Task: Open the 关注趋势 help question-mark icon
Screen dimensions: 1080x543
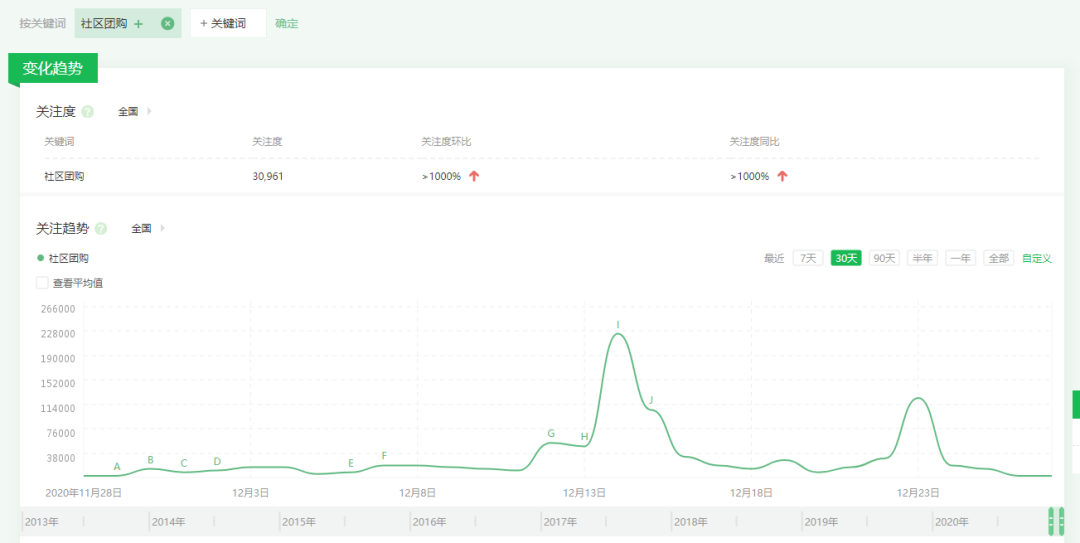Action: (101, 229)
